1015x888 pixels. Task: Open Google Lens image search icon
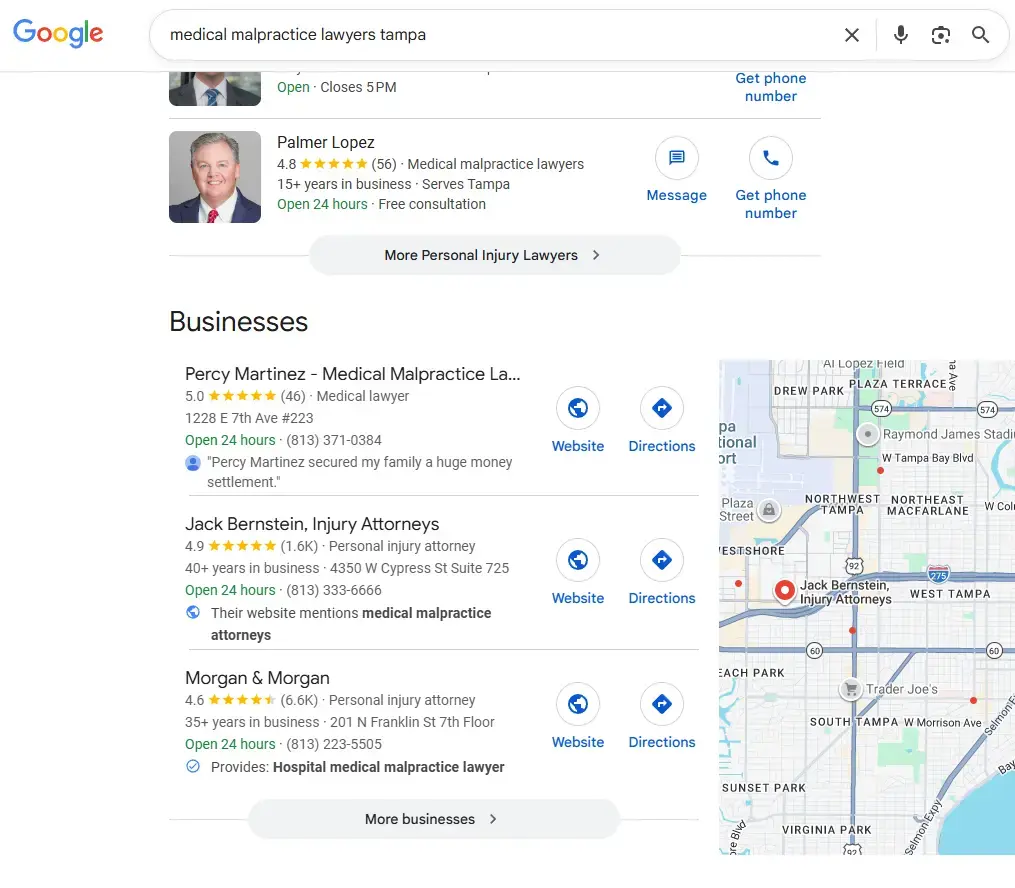[940, 35]
